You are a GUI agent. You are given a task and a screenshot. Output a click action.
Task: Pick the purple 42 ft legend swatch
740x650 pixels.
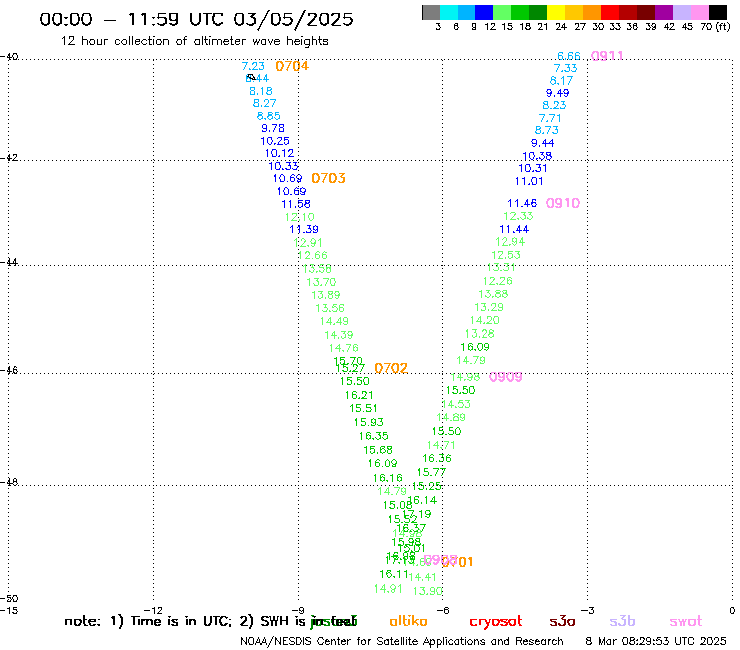click(664, 12)
